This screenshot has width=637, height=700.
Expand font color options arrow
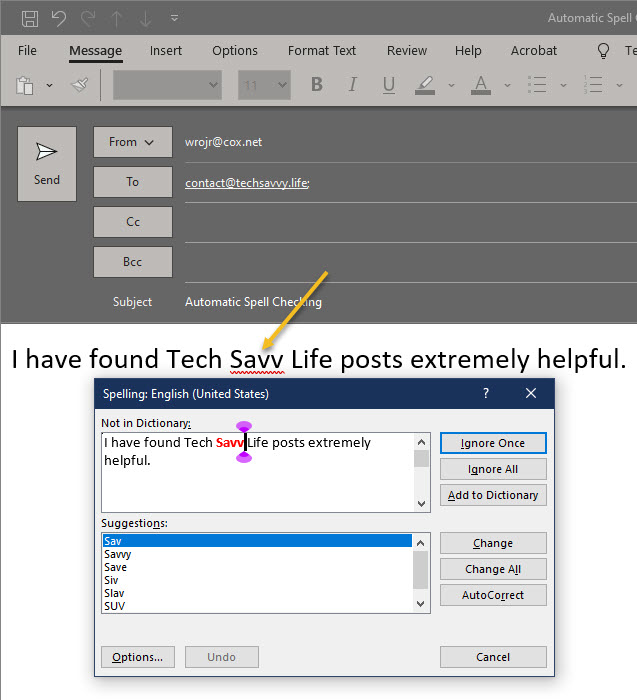[507, 85]
